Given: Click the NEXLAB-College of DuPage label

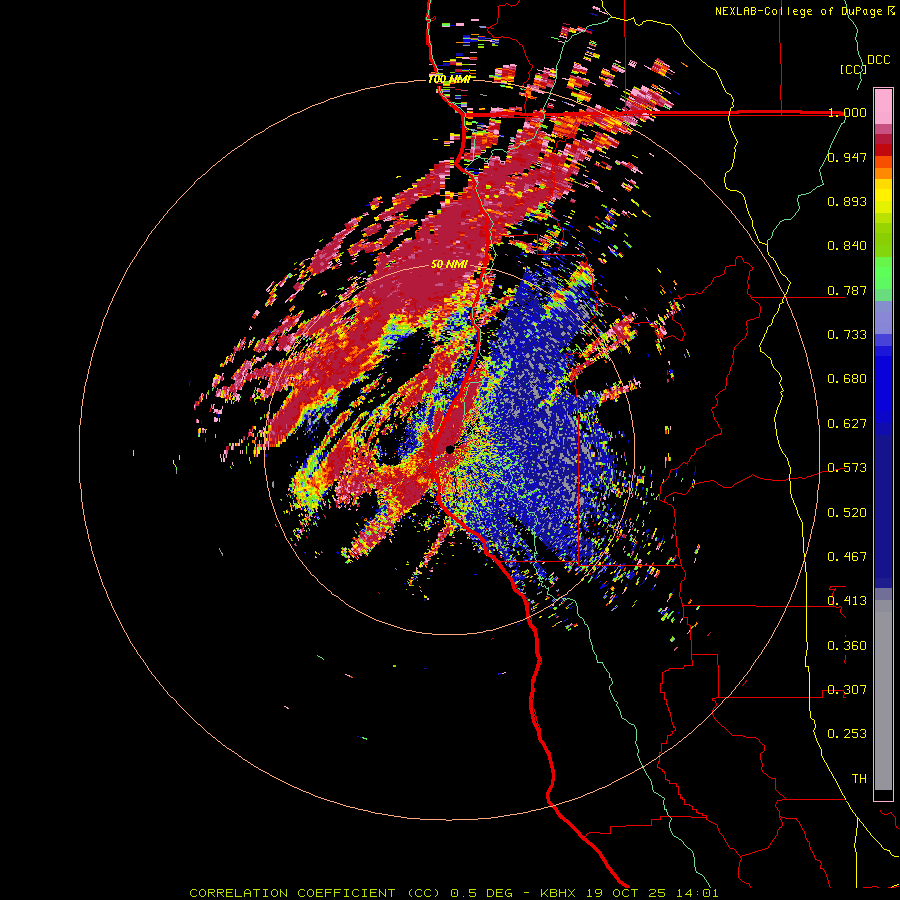Looking at the screenshot, I should (x=805, y=11).
